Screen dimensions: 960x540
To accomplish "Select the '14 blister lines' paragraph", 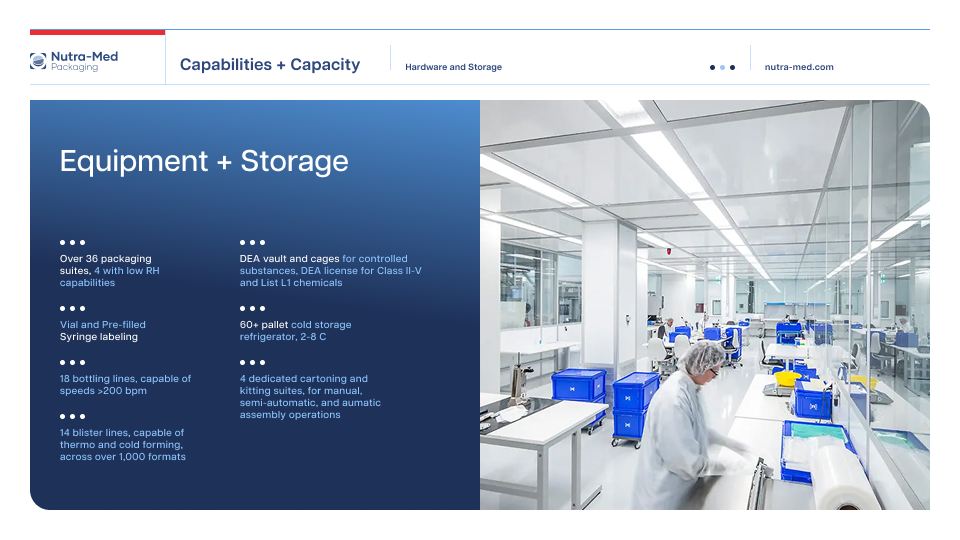I will pos(122,444).
